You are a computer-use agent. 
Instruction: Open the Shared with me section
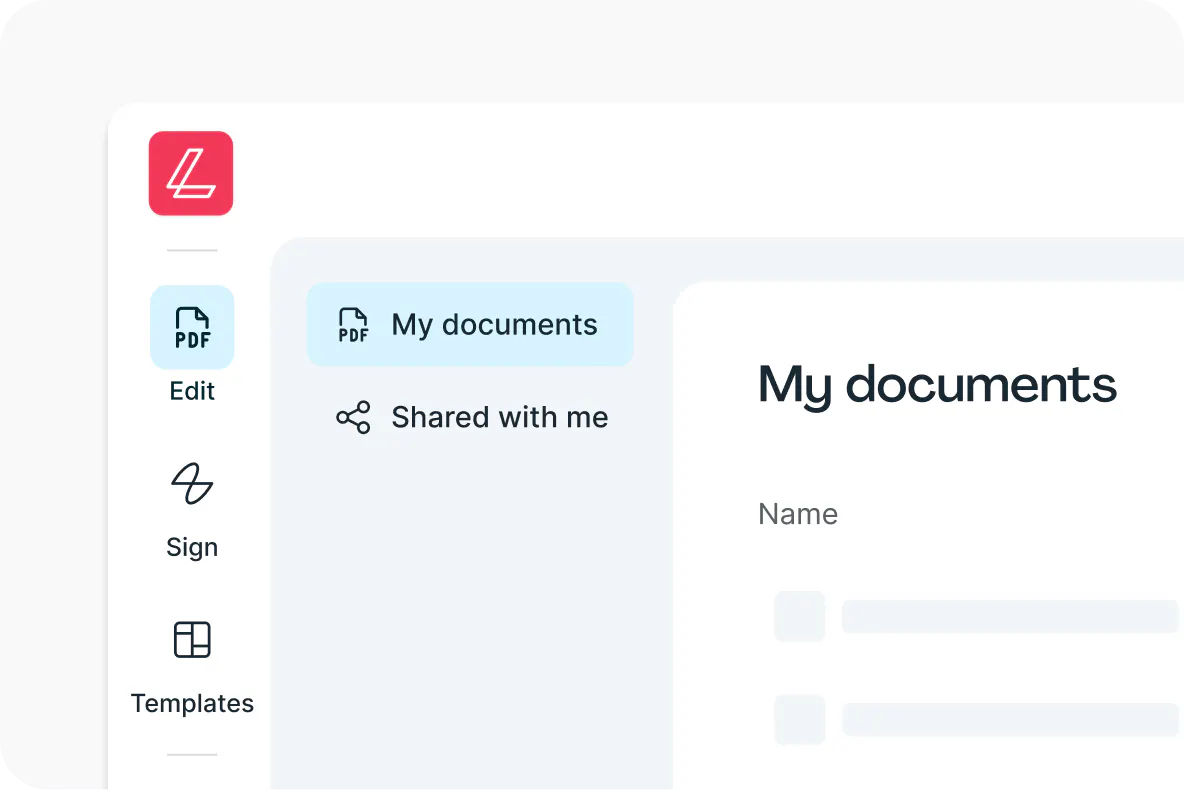pyautogui.click(x=499, y=417)
